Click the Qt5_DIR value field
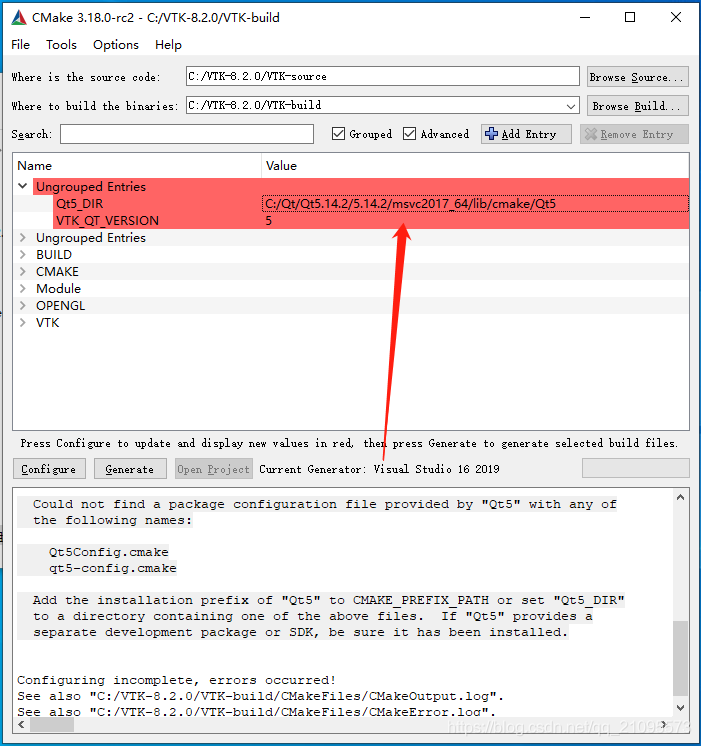701x746 pixels. pos(475,204)
